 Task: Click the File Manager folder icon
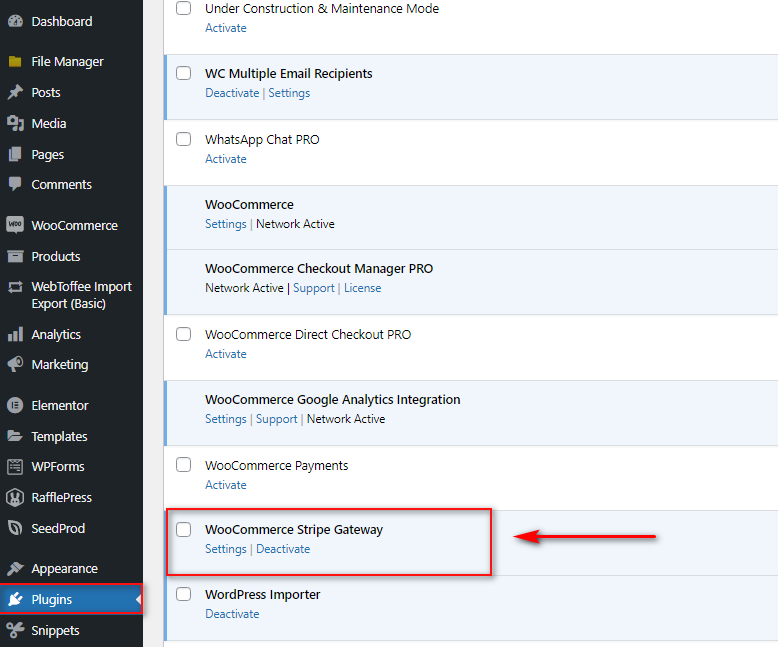15,62
